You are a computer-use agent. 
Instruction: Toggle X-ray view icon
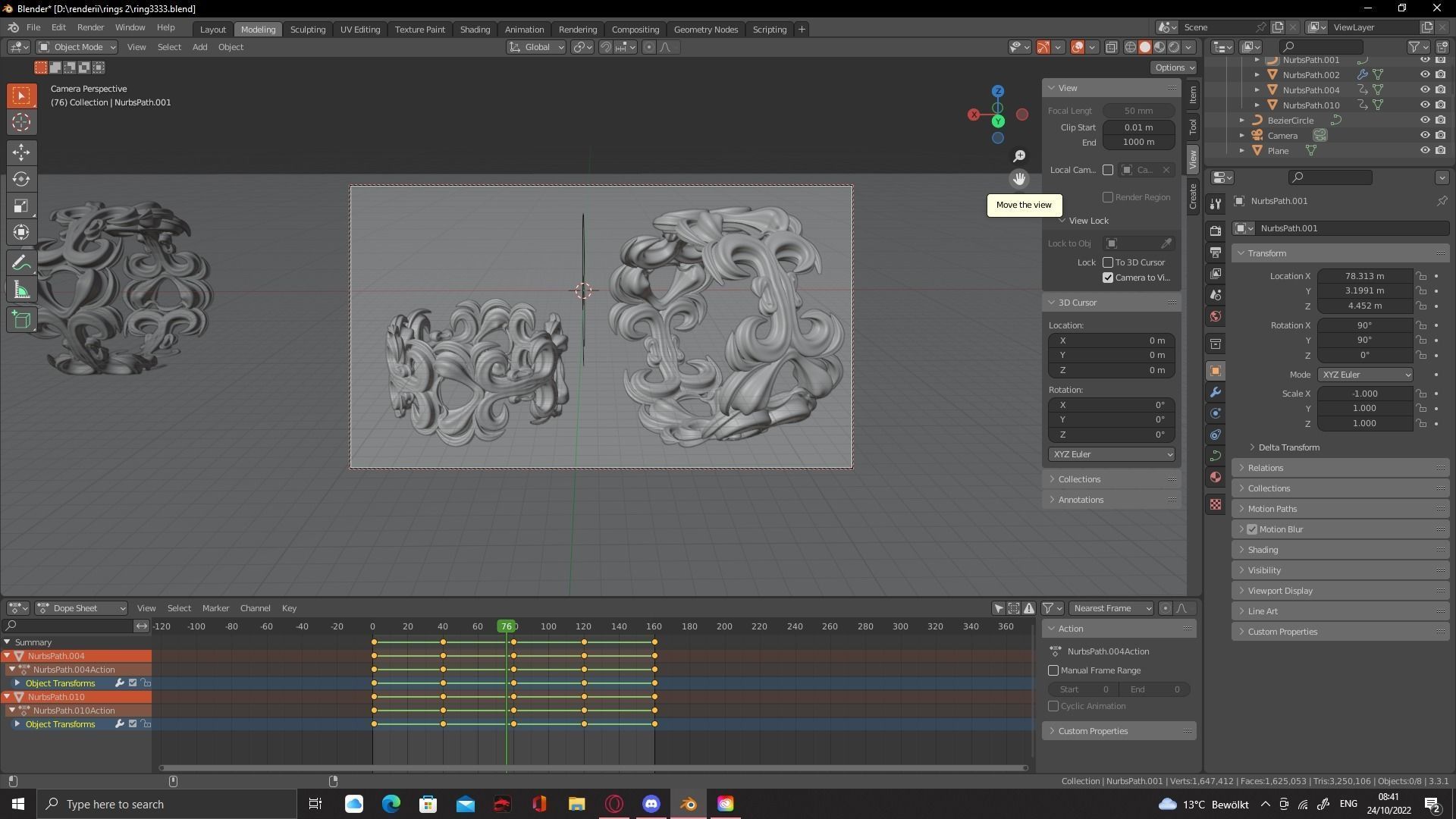[1111, 47]
